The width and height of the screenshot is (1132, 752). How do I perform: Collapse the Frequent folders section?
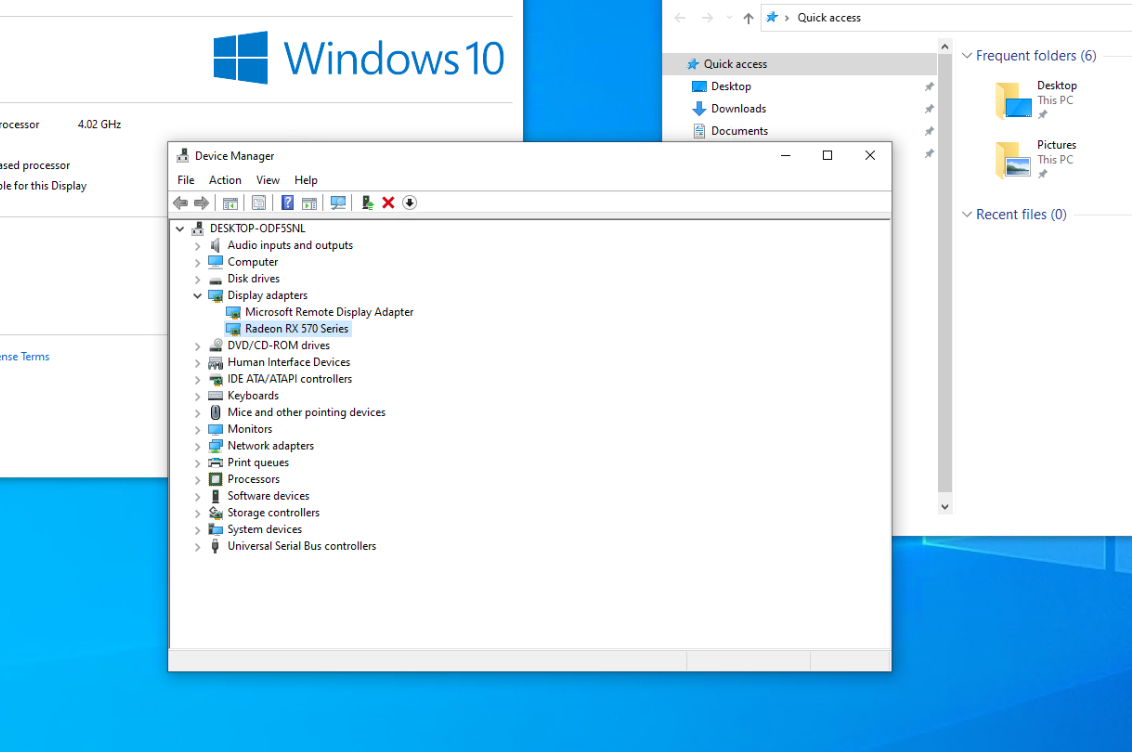click(967, 56)
